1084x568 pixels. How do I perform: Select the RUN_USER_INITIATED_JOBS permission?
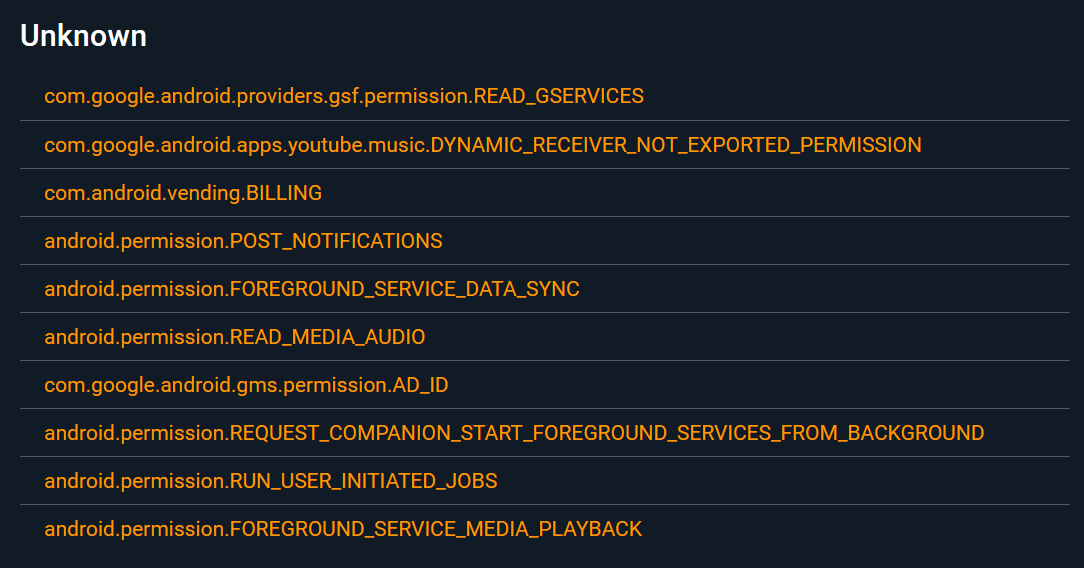pos(271,481)
